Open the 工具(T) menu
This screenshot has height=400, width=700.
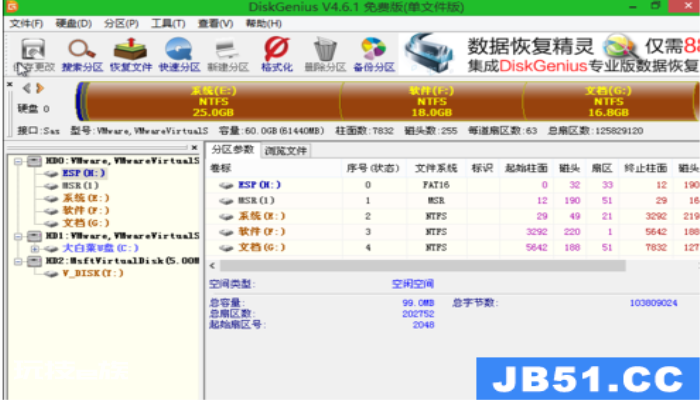[168, 23]
